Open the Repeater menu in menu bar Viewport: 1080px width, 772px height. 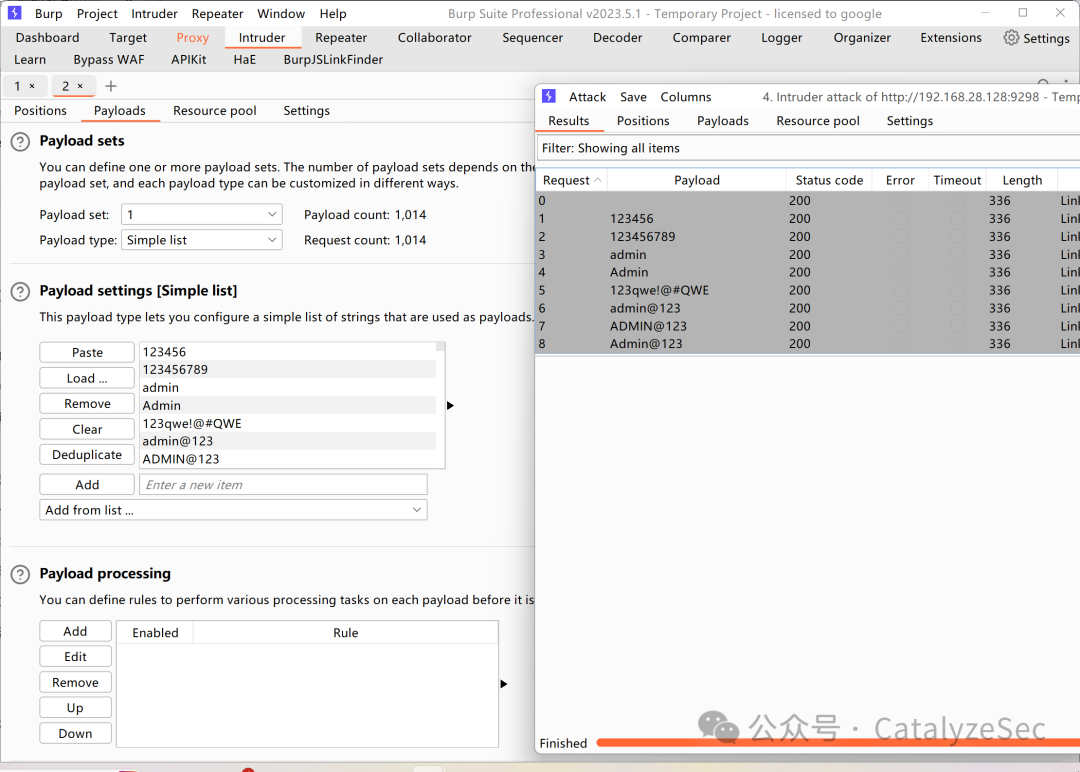[217, 14]
